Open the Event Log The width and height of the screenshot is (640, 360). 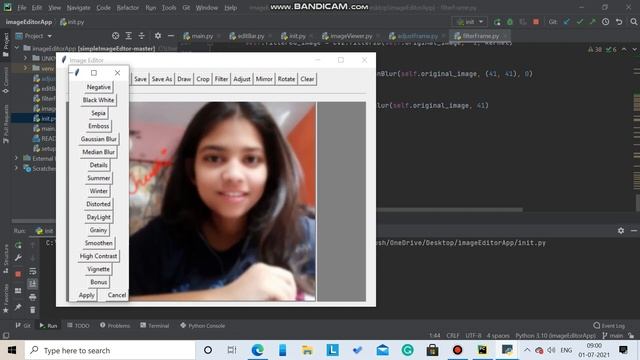coord(609,325)
